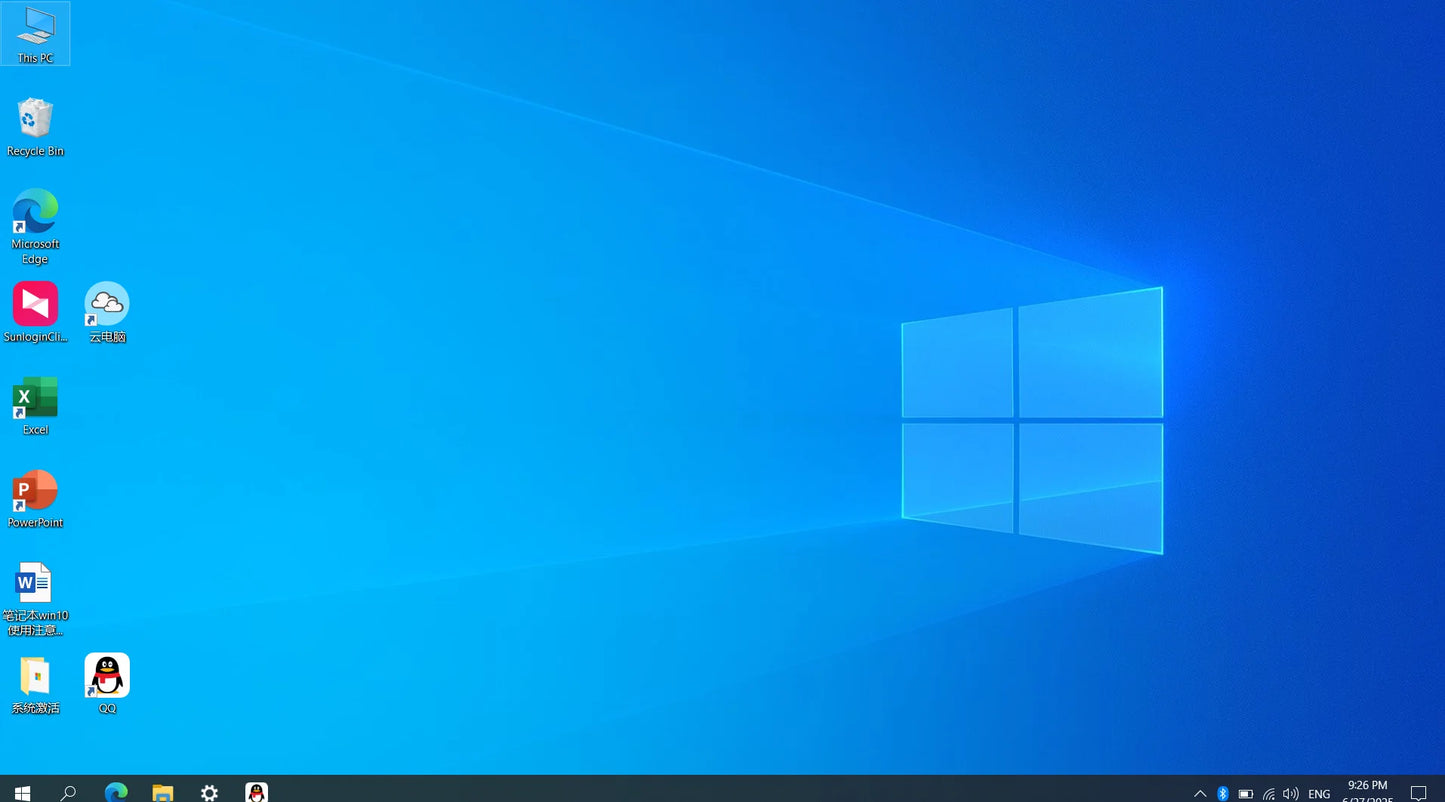This screenshot has height=802, width=1445.
Task: Click the Bluetooth icon in the tray
Action: point(1222,793)
